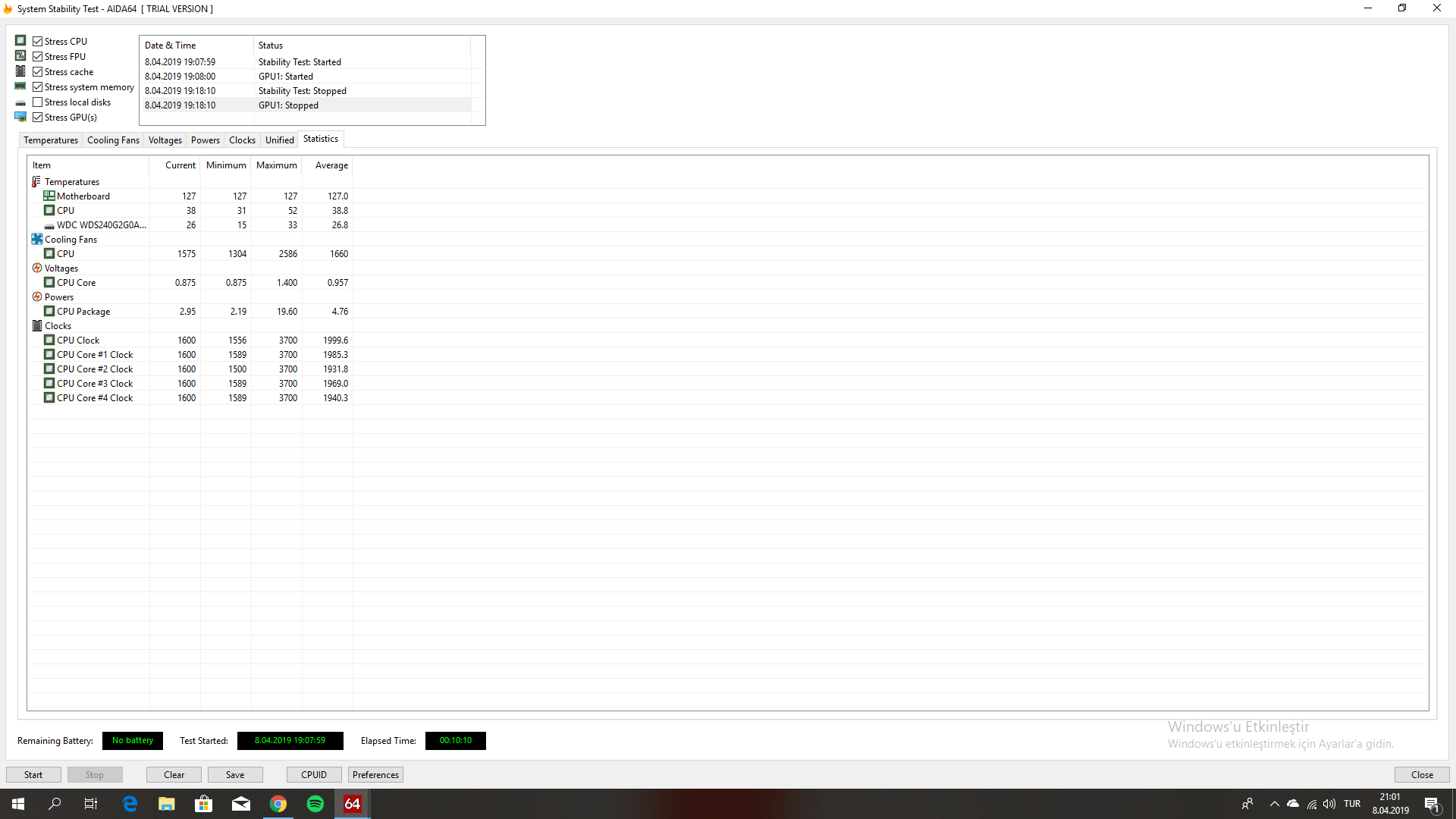Uncheck the Stress CPU checkbox

(38, 42)
